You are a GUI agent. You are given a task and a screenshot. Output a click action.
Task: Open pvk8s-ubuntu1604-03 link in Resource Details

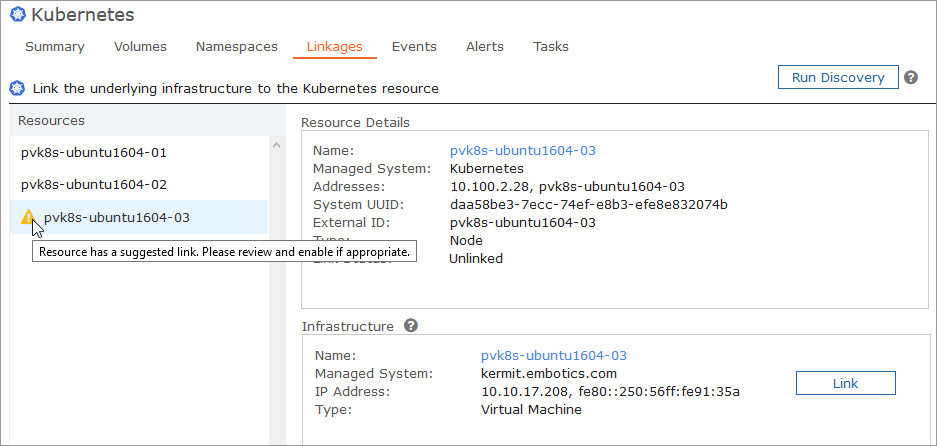click(x=523, y=151)
